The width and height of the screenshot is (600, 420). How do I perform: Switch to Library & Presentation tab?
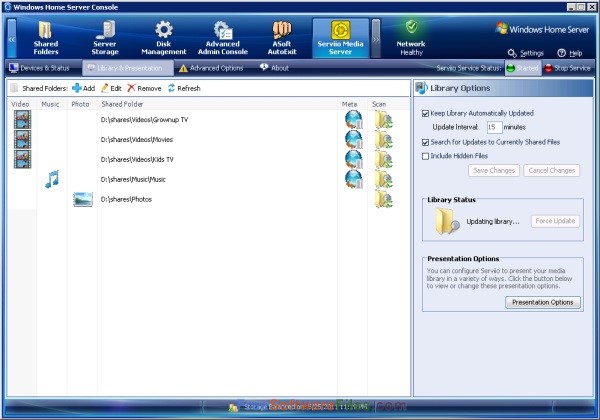point(126,68)
